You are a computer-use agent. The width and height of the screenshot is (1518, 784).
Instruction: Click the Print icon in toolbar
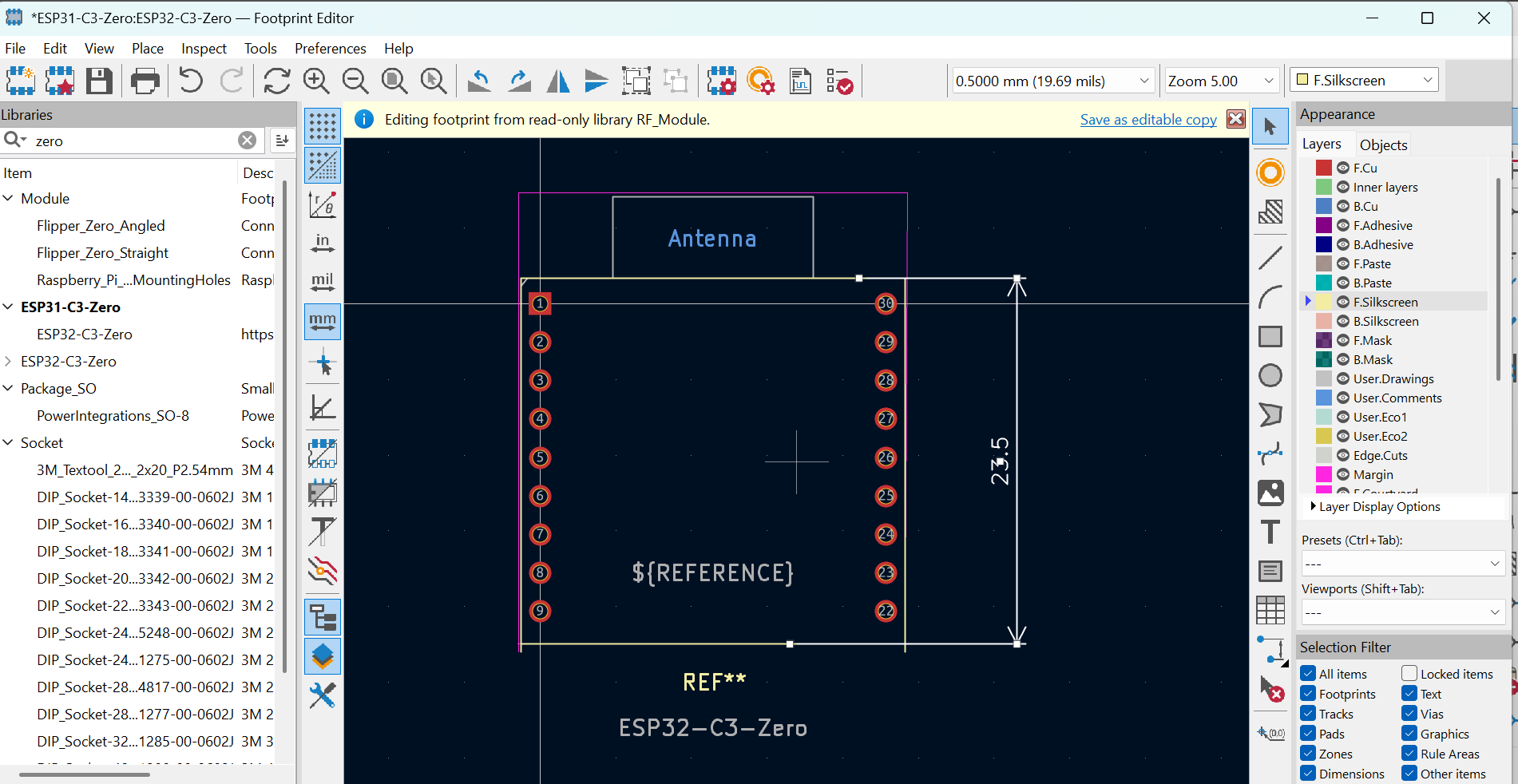pos(145,81)
